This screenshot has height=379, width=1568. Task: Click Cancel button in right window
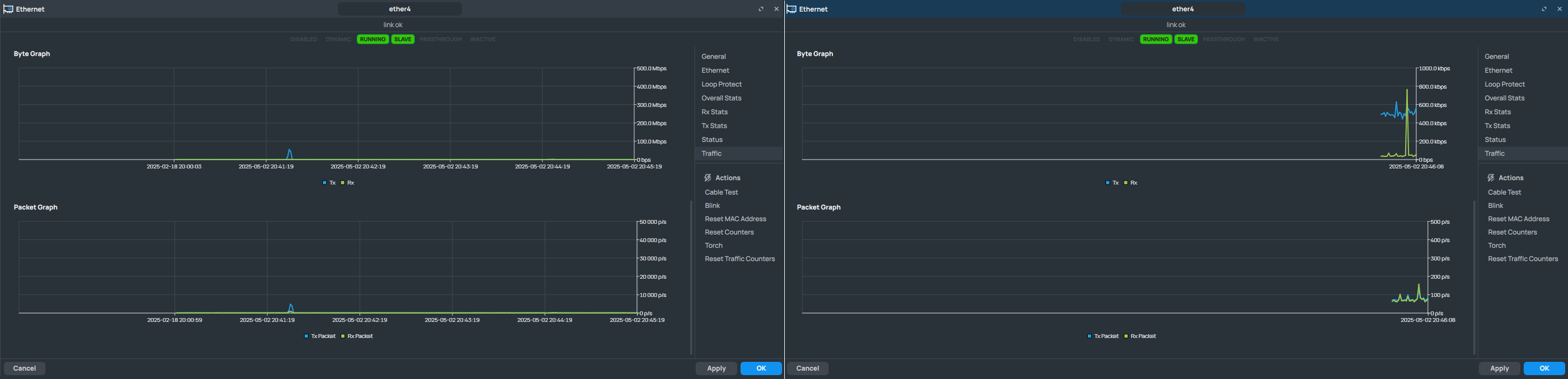tap(808, 368)
